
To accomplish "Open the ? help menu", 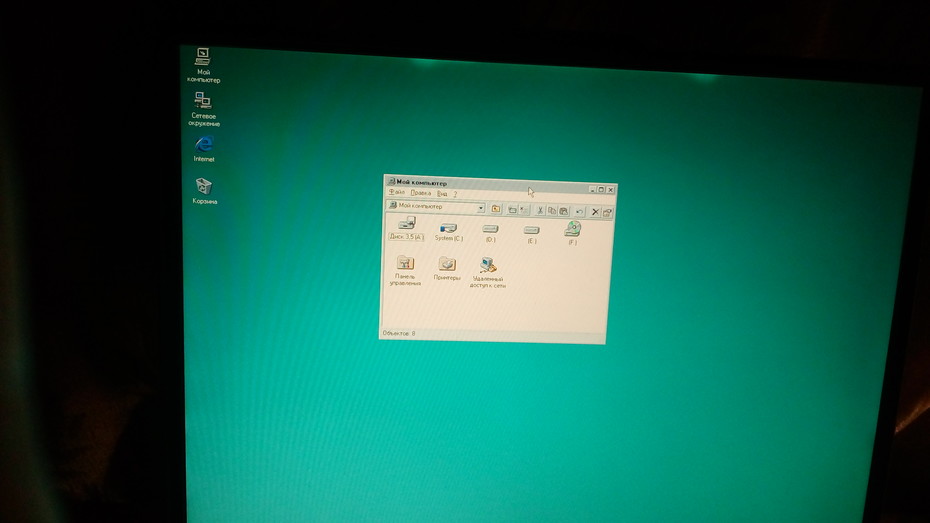I will tap(456, 194).
